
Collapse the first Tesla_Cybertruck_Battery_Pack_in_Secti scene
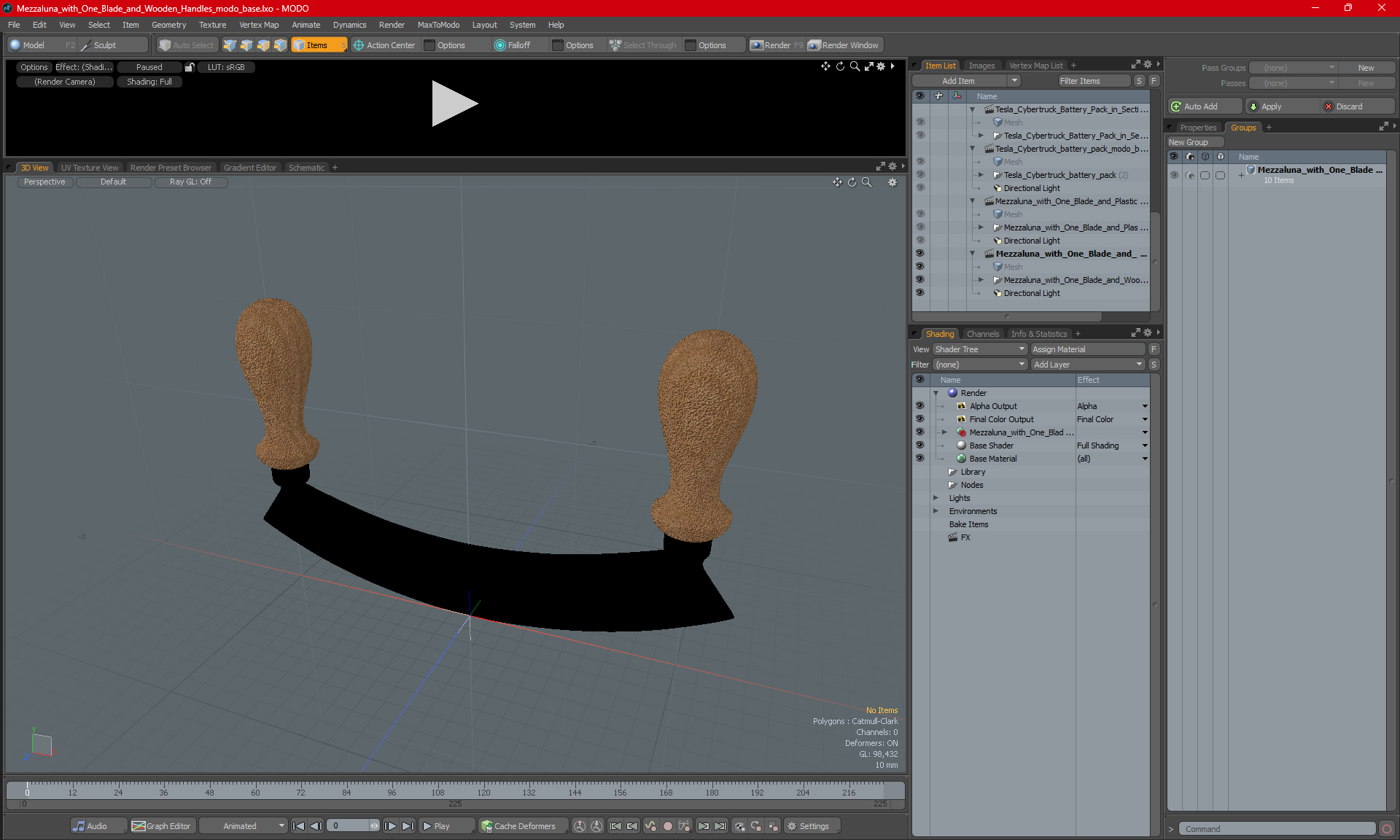click(972, 109)
